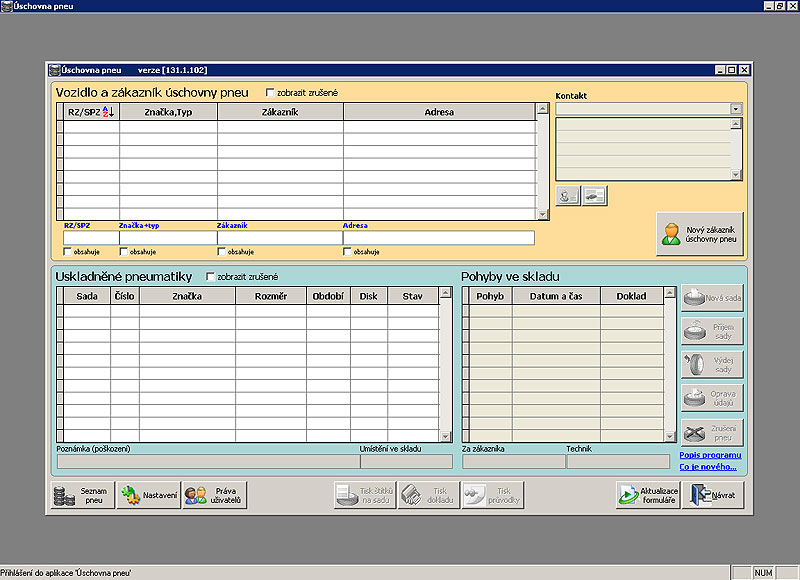Sort by RZ/SPZ column header
The height and width of the screenshot is (580, 800).
(x=91, y=112)
